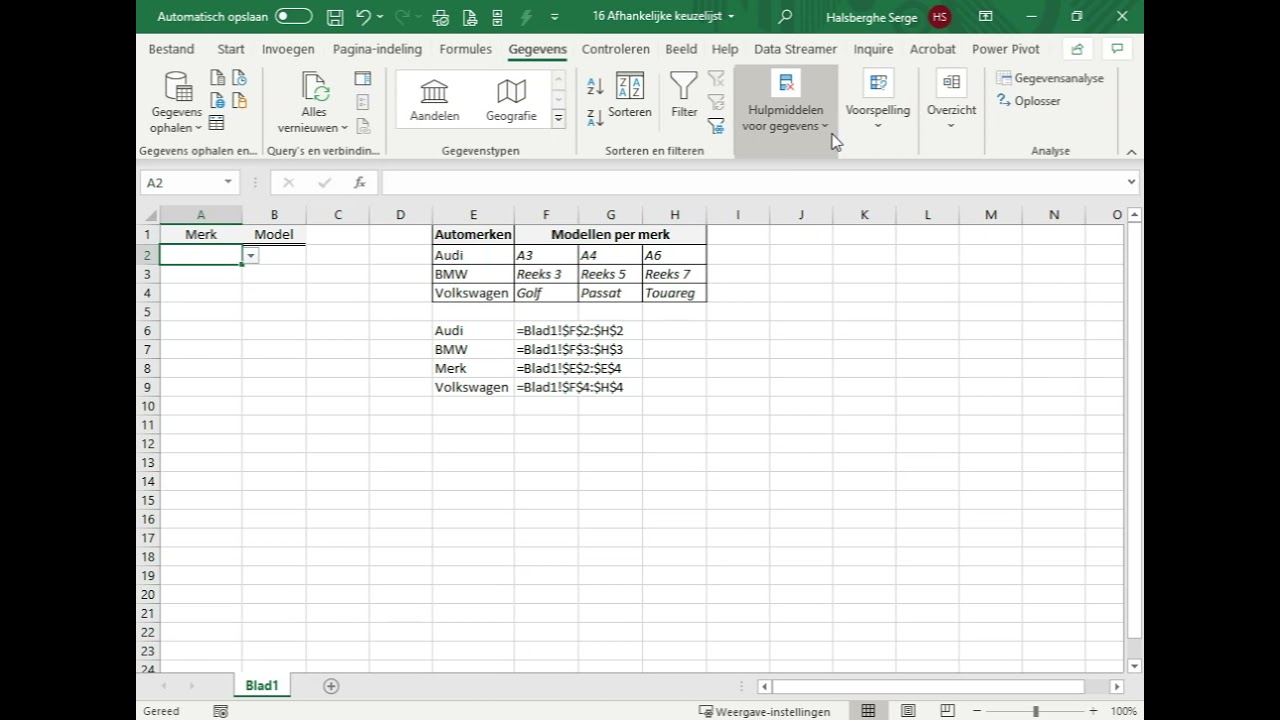Switch to Normal view icon
This screenshot has width=1280, height=720.
click(x=868, y=711)
